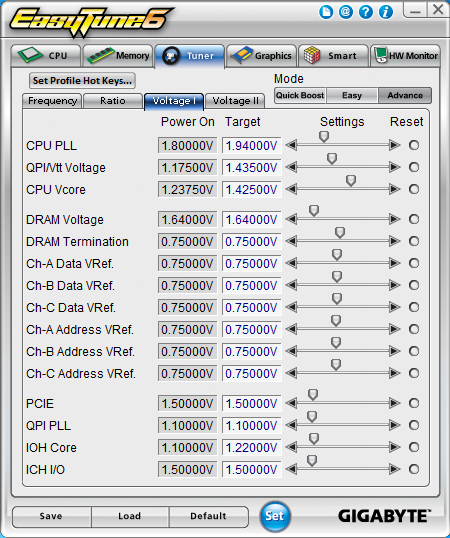450x538 pixels.
Task: Click the document icon in title bar
Action: pos(326,12)
